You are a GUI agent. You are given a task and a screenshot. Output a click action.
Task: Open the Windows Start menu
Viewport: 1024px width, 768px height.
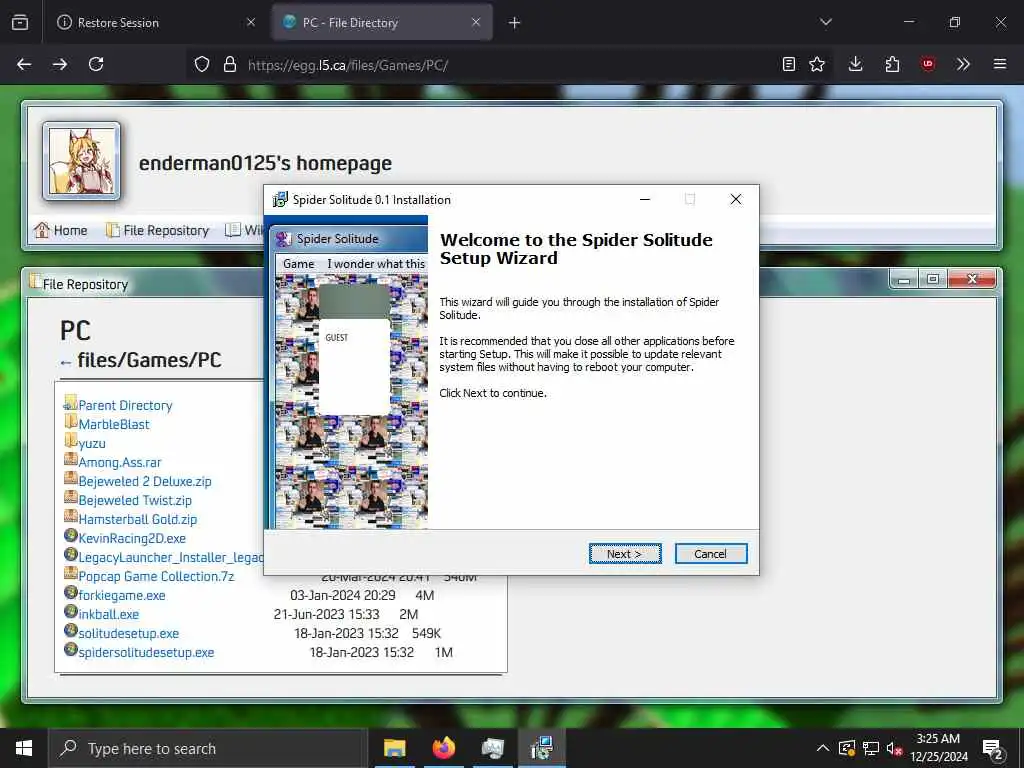[24, 748]
